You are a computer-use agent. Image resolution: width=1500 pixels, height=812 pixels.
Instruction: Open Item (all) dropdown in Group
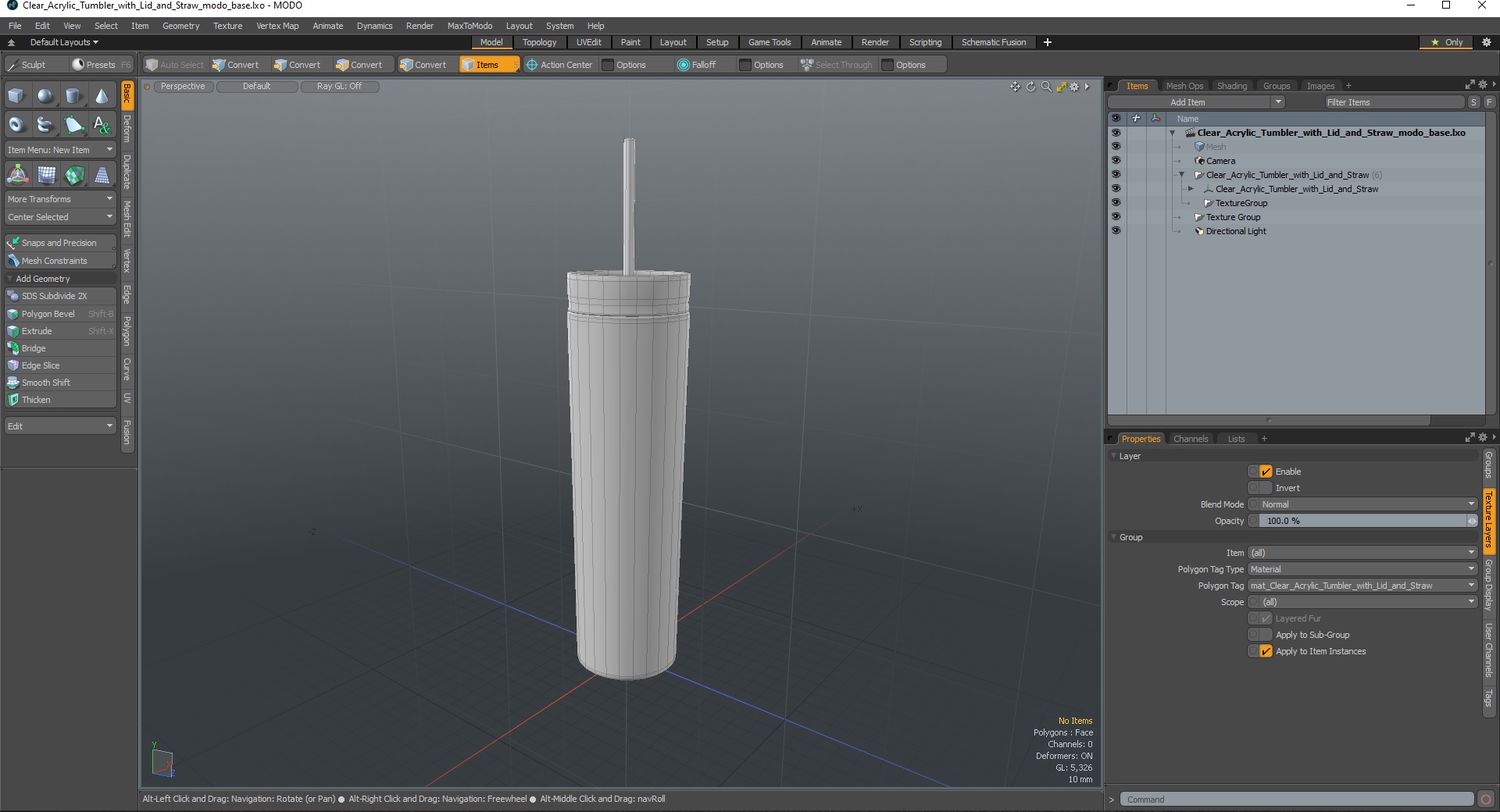(x=1363, y=553)
